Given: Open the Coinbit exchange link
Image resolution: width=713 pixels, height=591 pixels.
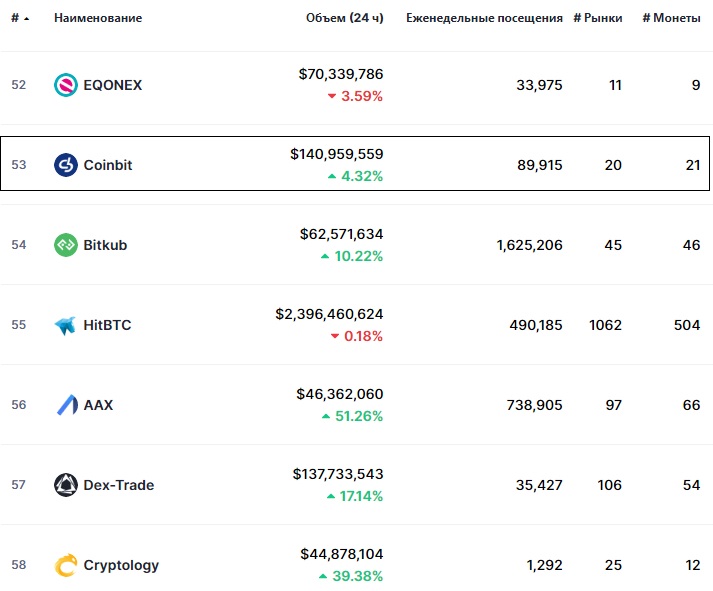Looking at the screenshot, I should [108, 165].
